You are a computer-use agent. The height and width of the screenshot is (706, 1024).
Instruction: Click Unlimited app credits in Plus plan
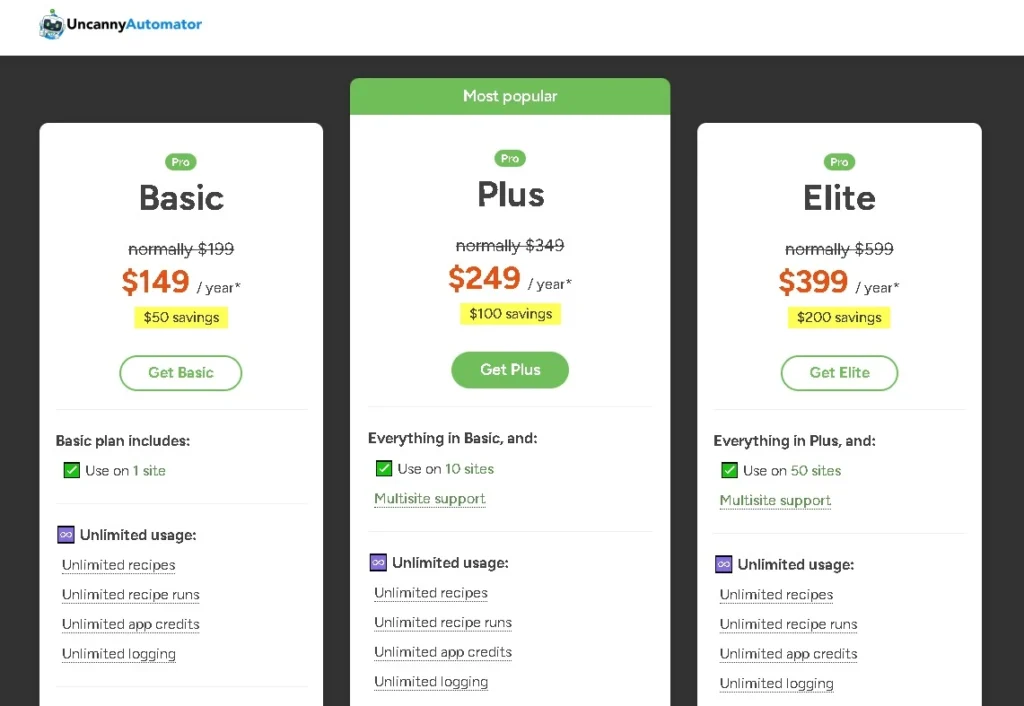[x=443, y=652]
